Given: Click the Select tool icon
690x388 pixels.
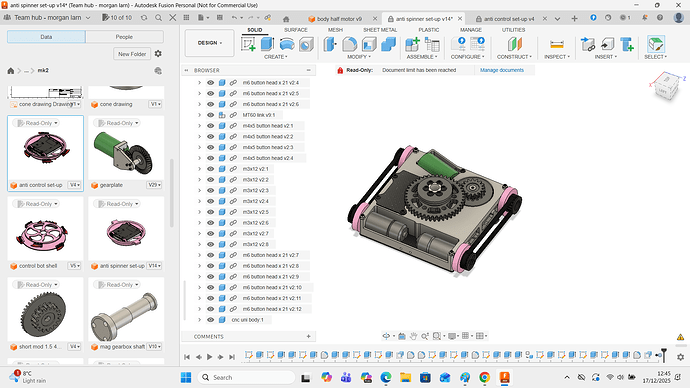Looking at the screenshot, I should (x=656, y=44).
